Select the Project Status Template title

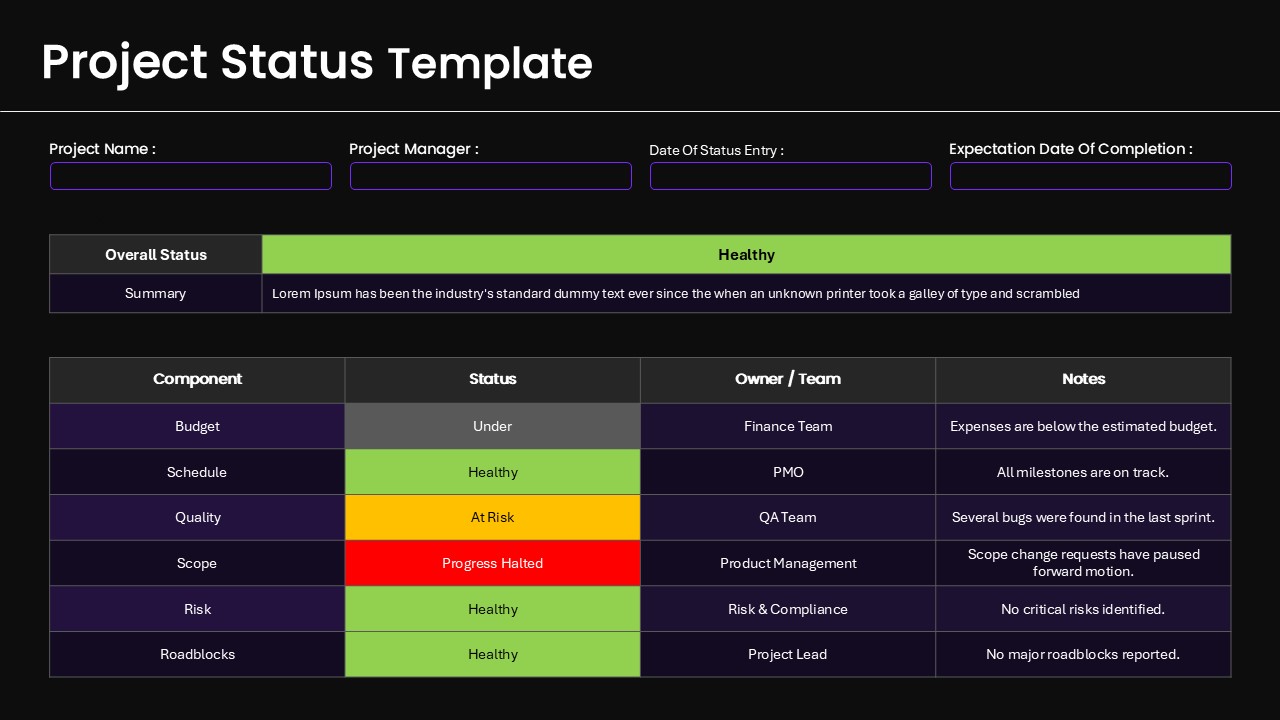[317, 62]
